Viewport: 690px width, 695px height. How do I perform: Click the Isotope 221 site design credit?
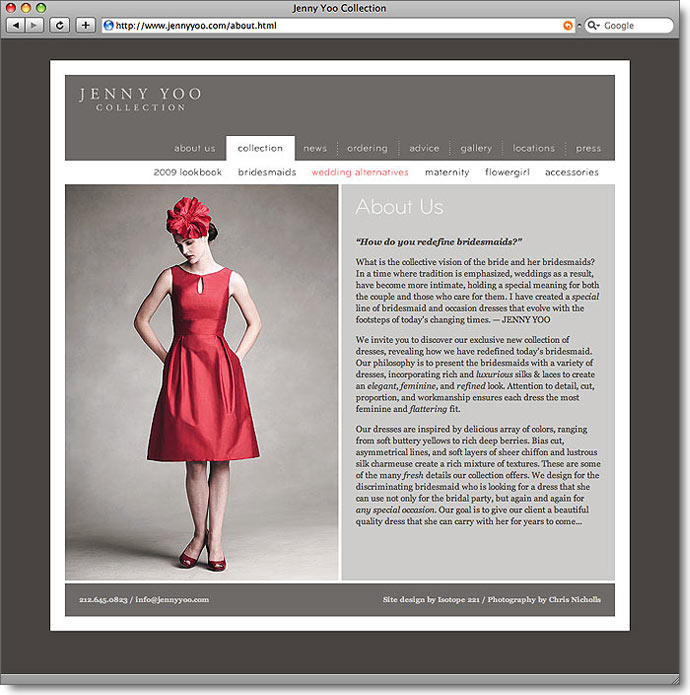tap(458, 600)
